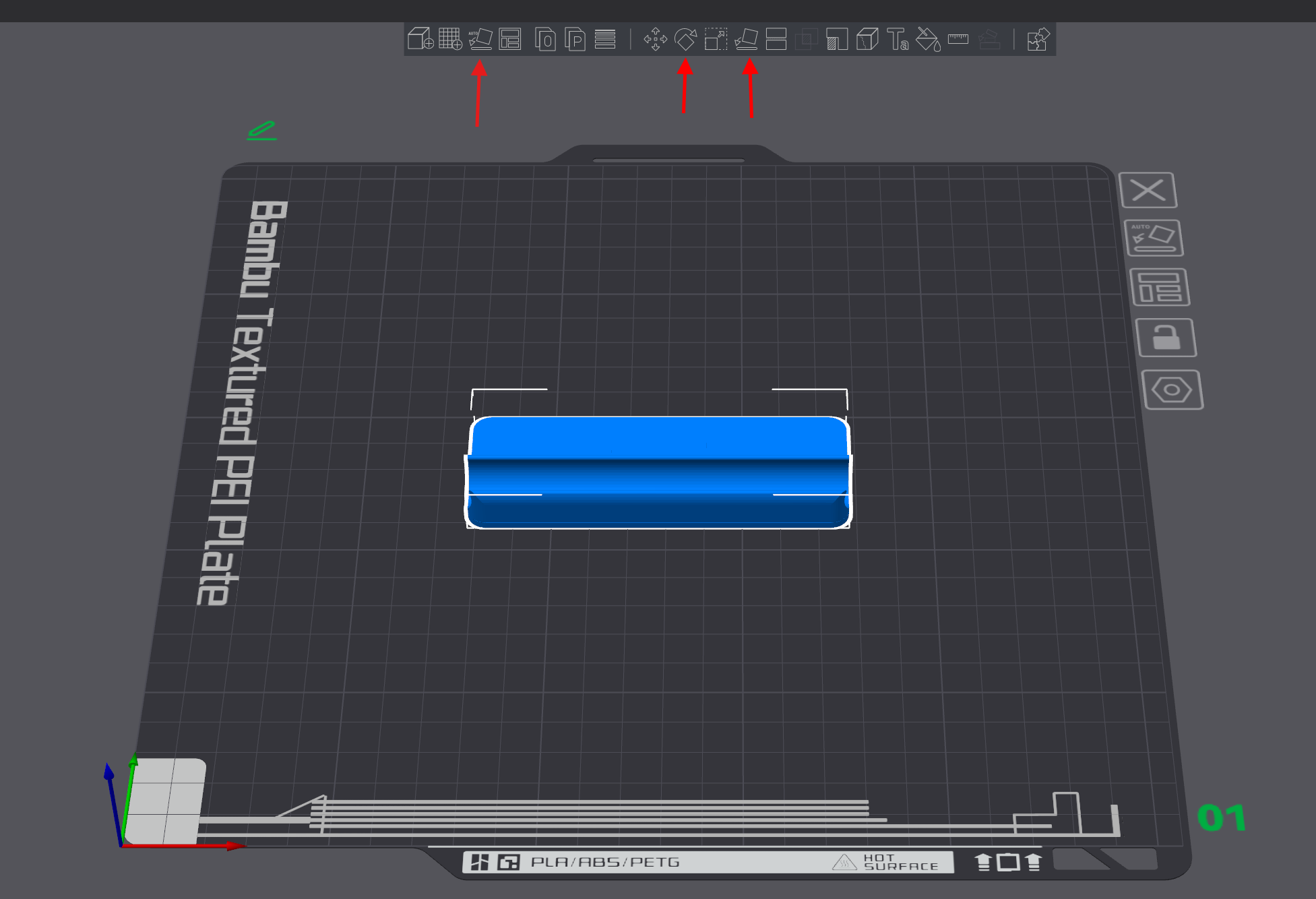The height and width of the screenshot is (899, 1316).
Task: Open the Variable layer height tool
Action: tap(605, 39)
